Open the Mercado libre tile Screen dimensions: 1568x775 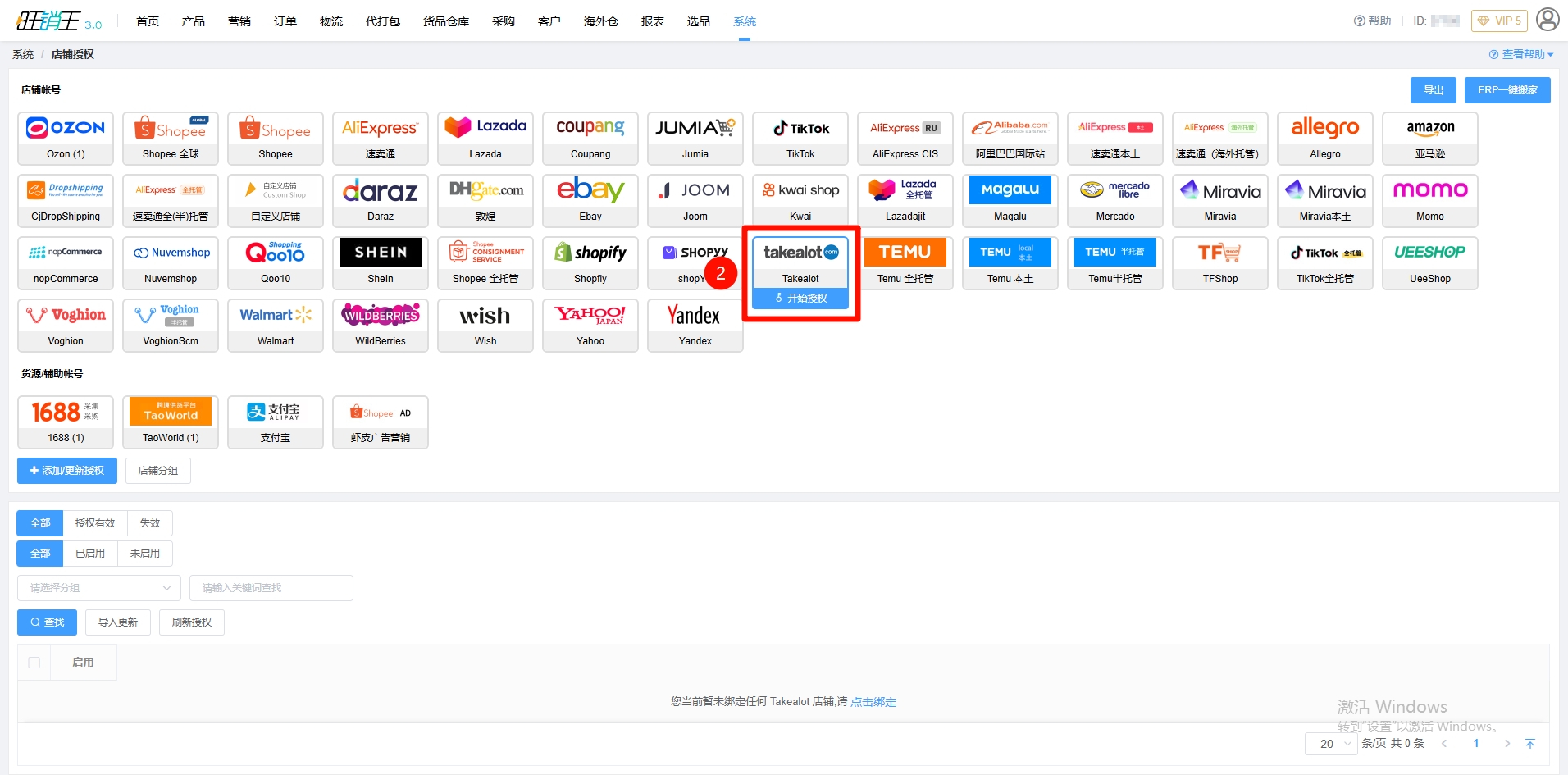point(1115,201)
